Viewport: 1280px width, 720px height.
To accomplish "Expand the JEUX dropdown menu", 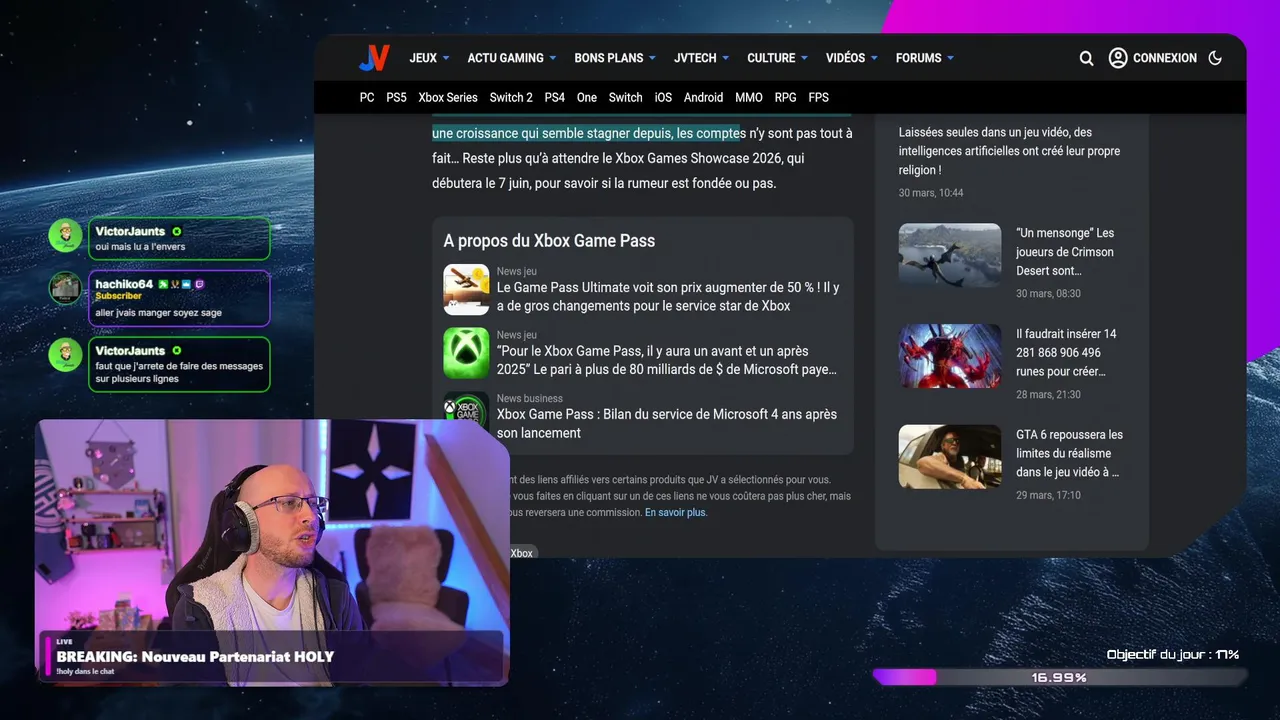I will 429,58.
